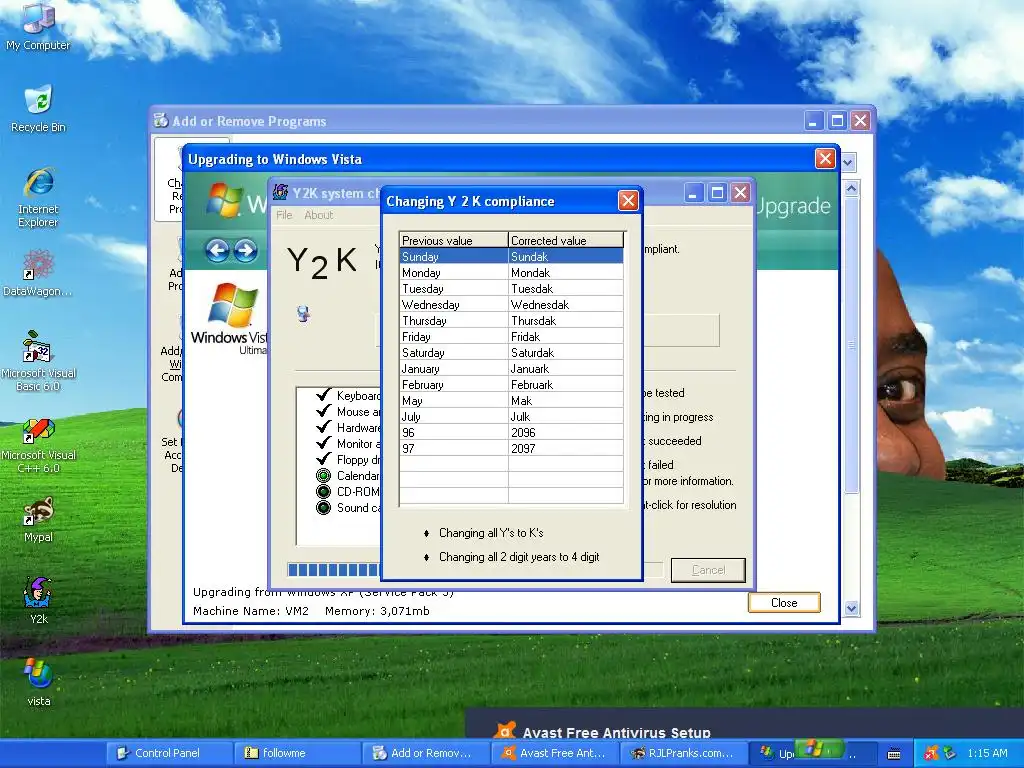Click the Mouse test checkmark icon
Screen dimensions: 1024x768
tap(323, 411)
